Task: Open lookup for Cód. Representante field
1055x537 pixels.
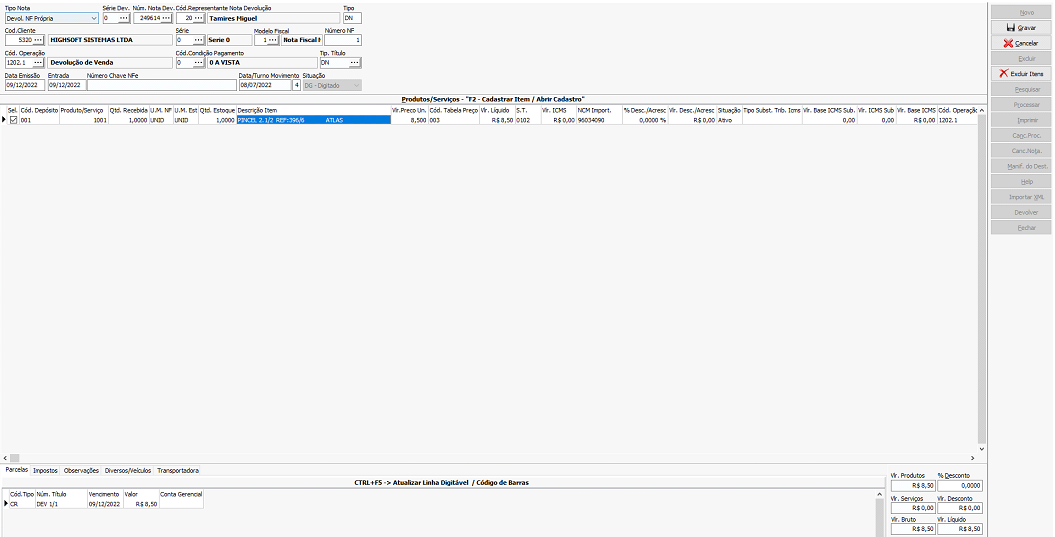Action: click(199, 18)
